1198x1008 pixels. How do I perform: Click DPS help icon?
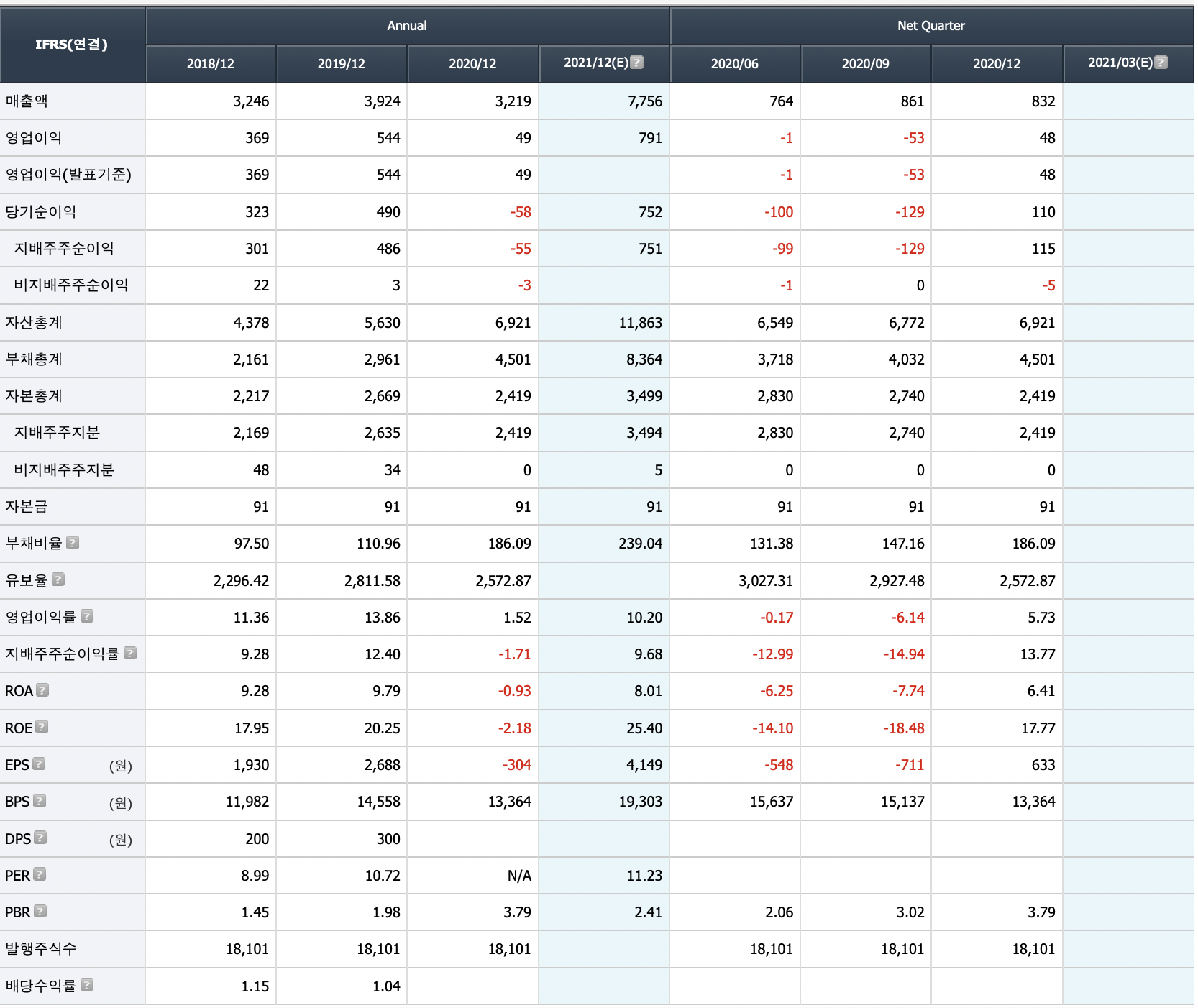click(40, 838)
